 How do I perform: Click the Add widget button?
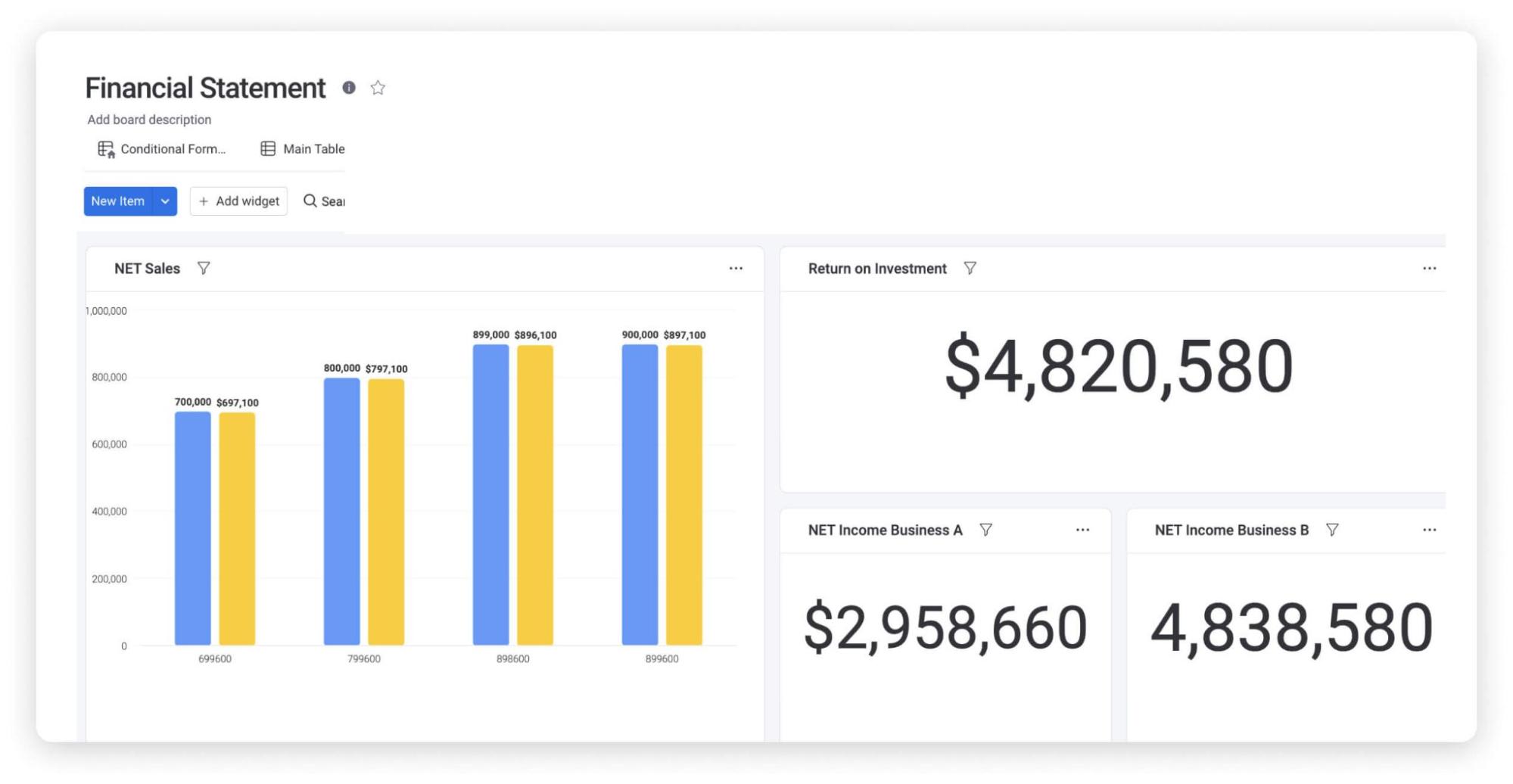click(238, 201)
